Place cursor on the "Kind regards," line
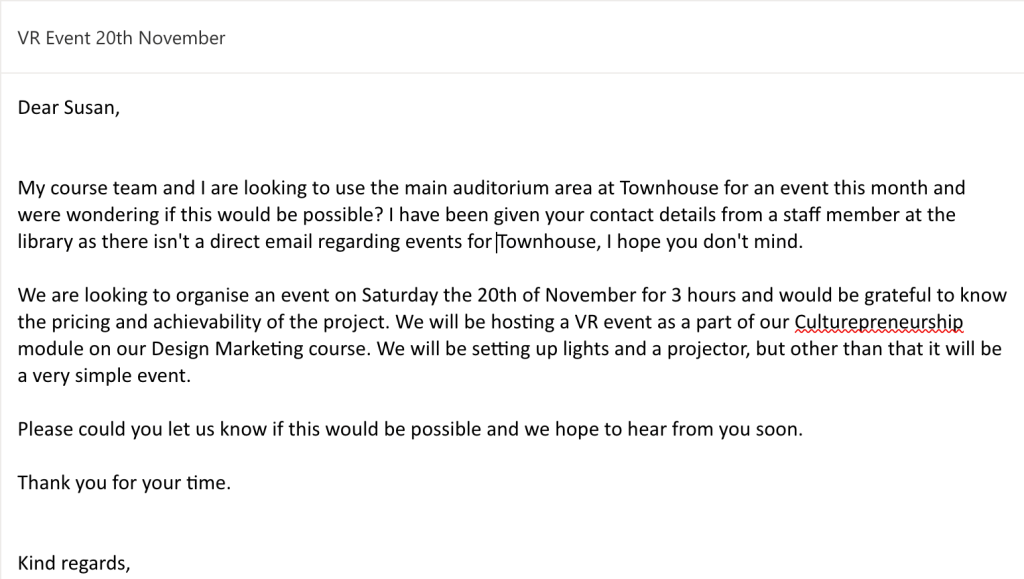 (x=74, y=563)
